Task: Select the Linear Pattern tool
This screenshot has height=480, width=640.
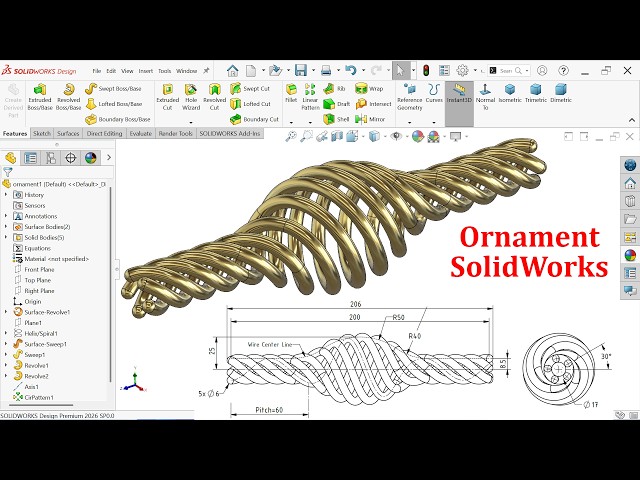Action: point(310,97)
